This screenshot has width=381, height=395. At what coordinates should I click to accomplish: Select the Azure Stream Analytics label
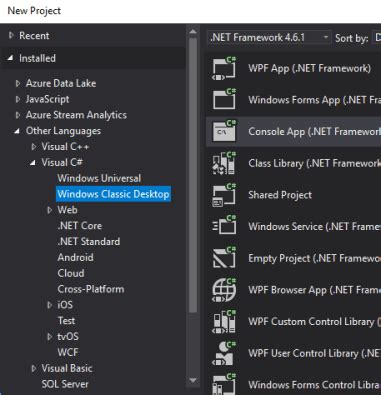[x=76, y=115]
